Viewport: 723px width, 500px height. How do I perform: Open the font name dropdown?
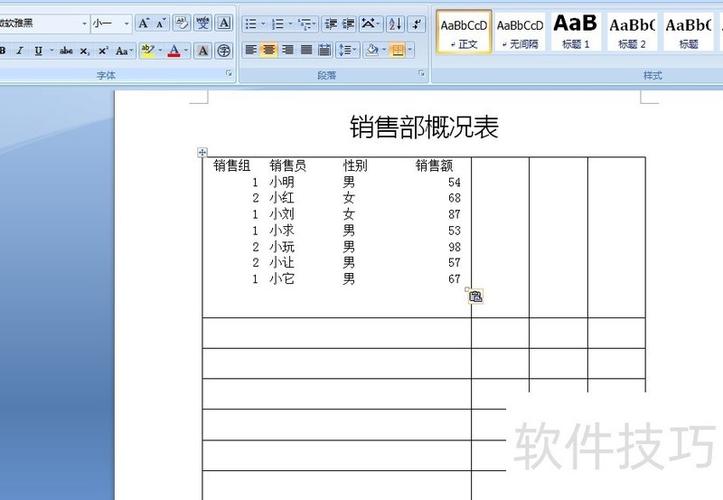pyautogui.click(x=84, y=23)
